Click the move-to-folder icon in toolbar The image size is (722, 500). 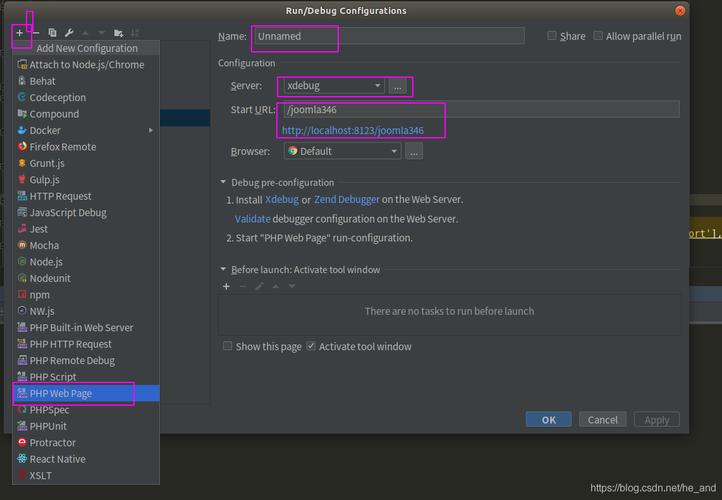pyautogui.click(x=118, y=33)
